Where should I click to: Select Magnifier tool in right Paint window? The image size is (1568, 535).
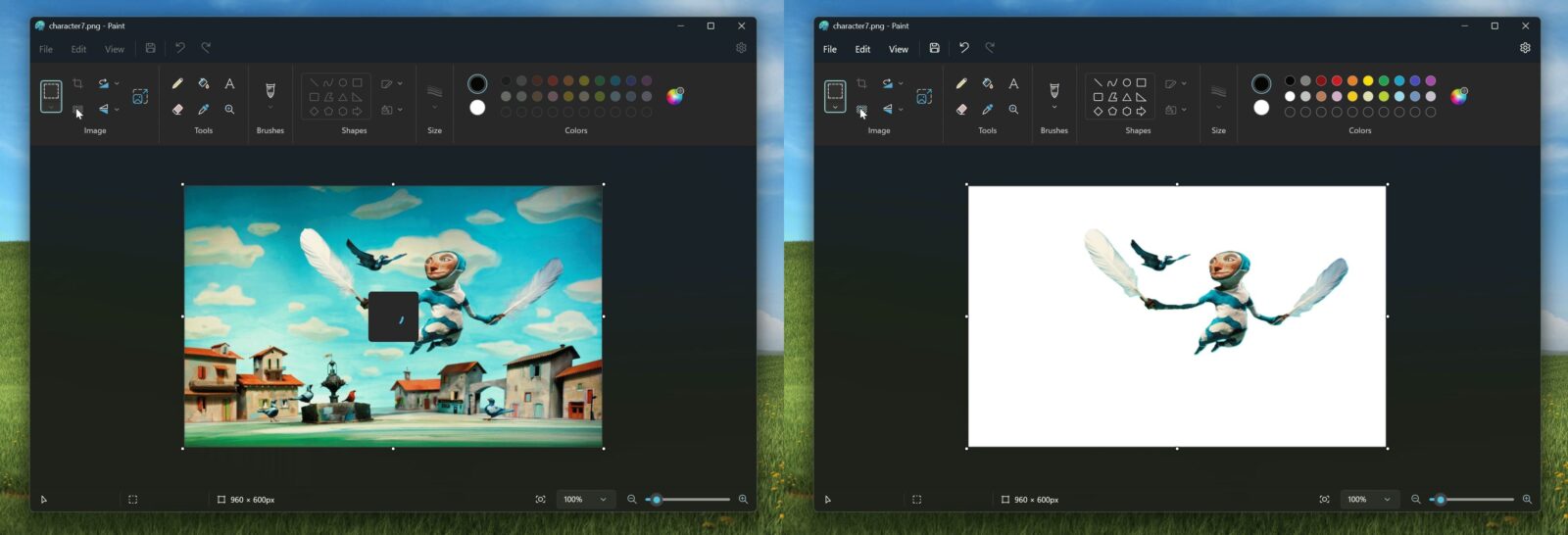[1013, 110]
